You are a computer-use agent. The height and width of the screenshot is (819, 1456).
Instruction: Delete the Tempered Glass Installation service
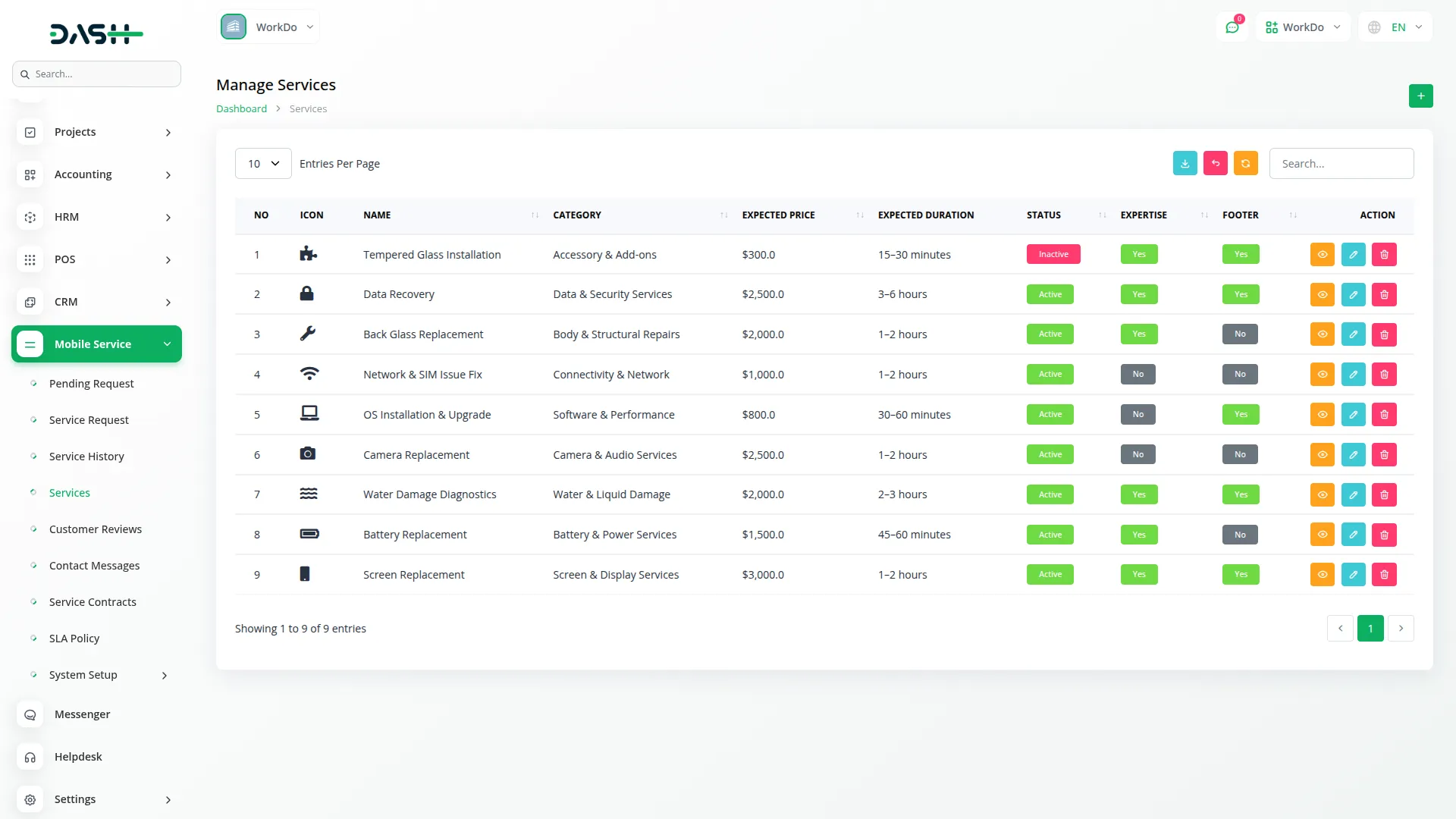(x=1384, y=254)
